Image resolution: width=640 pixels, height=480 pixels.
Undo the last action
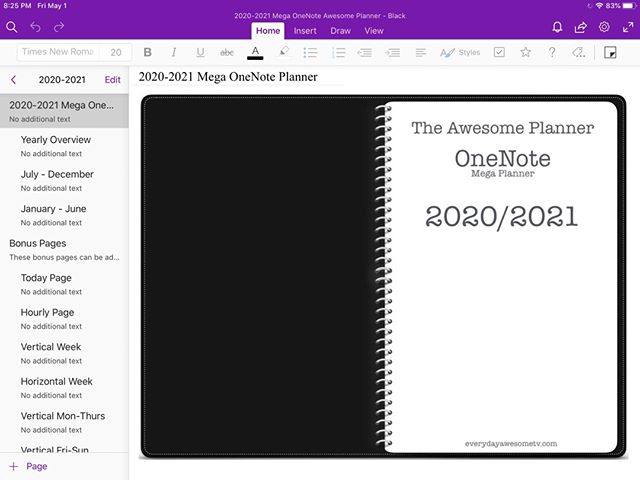[36, 27]
